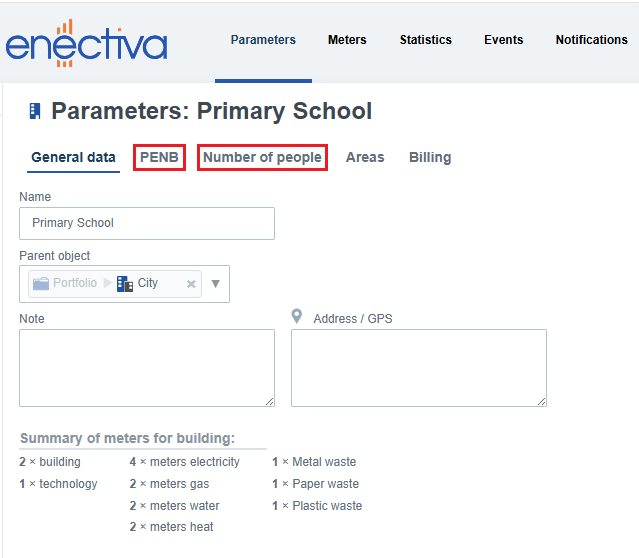The image size is (639, 558).
Task: Switch to the Number of people tab
Action: (x=262, y=157)
